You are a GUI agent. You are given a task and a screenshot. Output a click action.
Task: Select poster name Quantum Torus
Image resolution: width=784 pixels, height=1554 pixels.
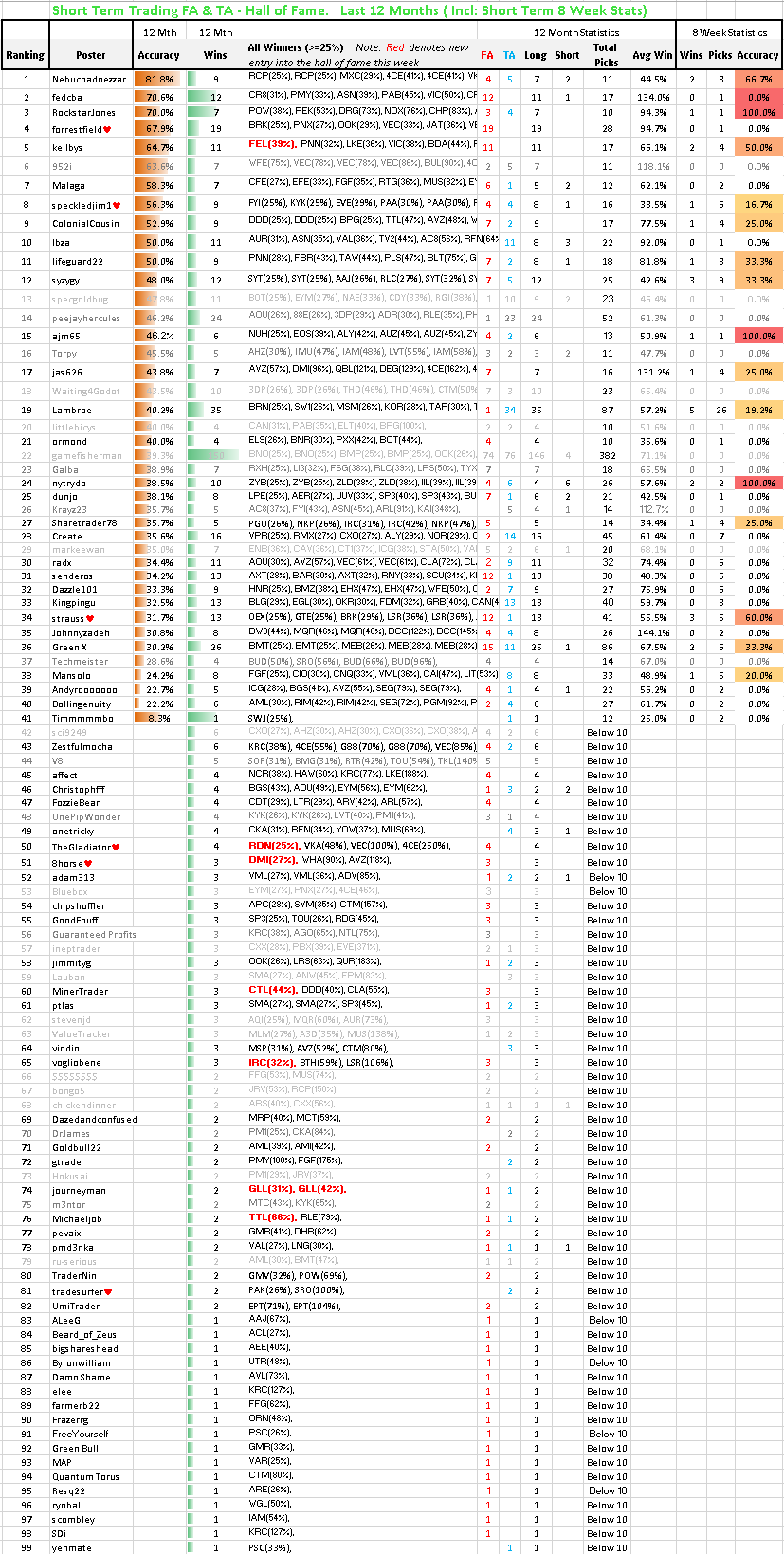85,1477
